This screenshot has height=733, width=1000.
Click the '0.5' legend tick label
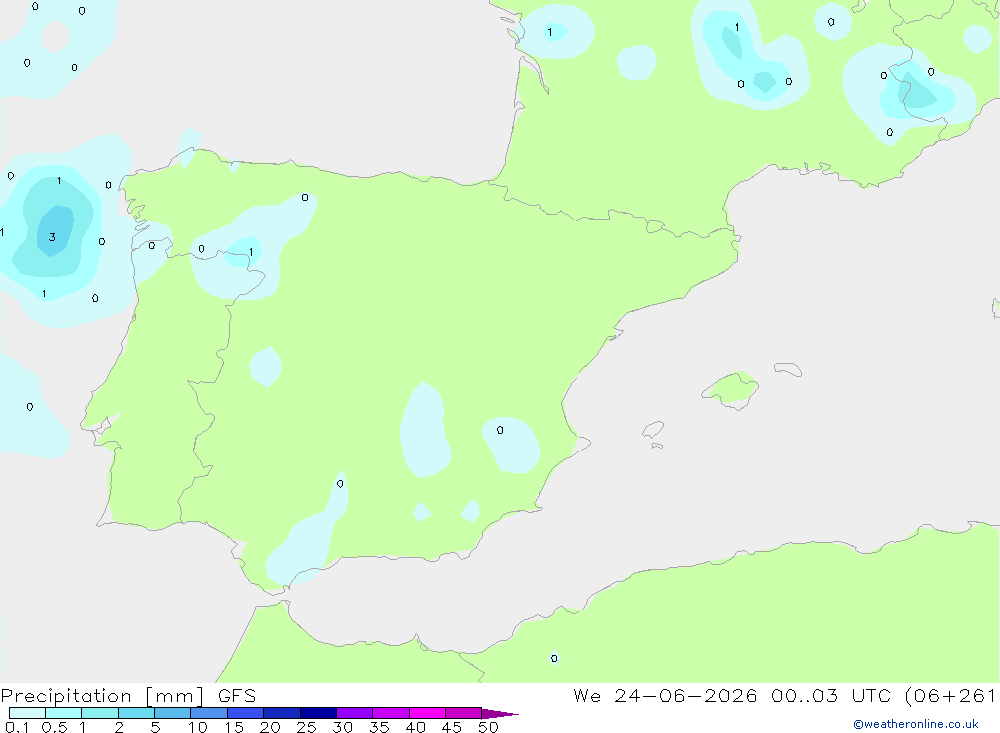(x=54, y=727)
